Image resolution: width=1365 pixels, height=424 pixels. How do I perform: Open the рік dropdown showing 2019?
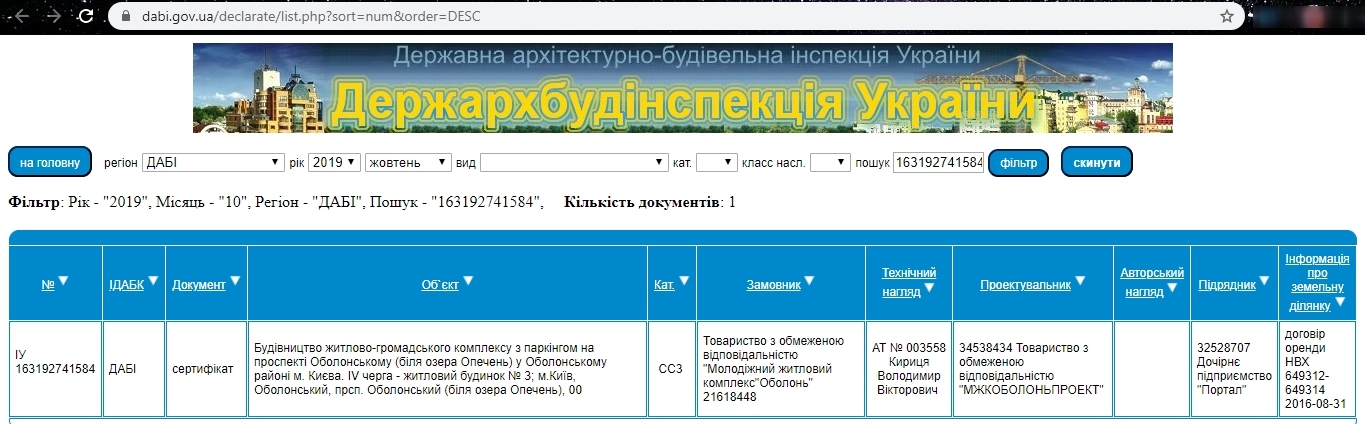[334, 162]
